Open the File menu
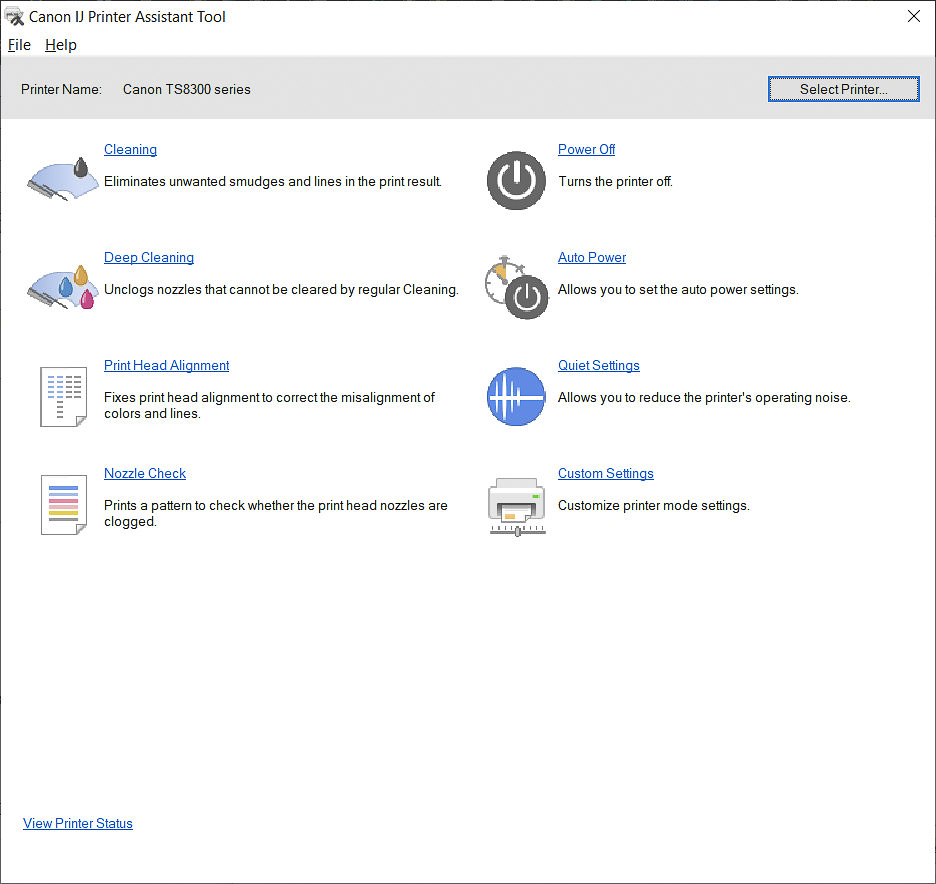Viewport: 936px width, 884px height. click(19, 45)
